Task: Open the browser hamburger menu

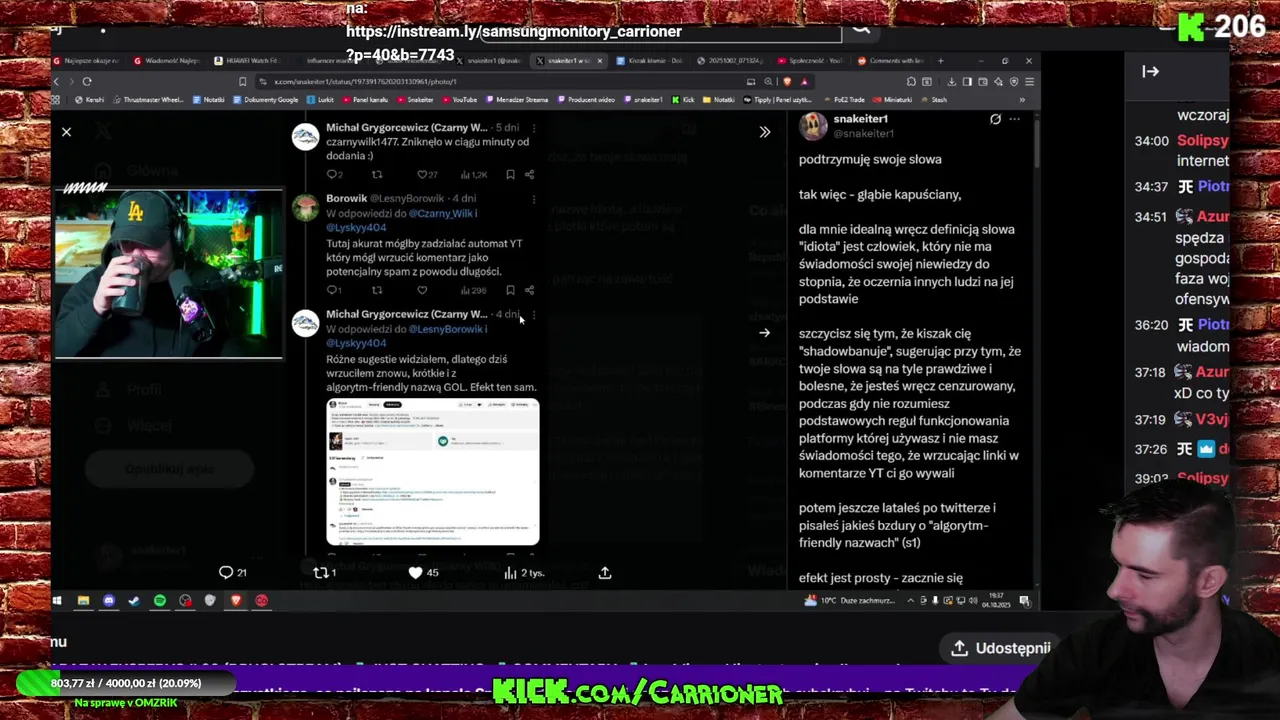Action: pos(1029,81)
